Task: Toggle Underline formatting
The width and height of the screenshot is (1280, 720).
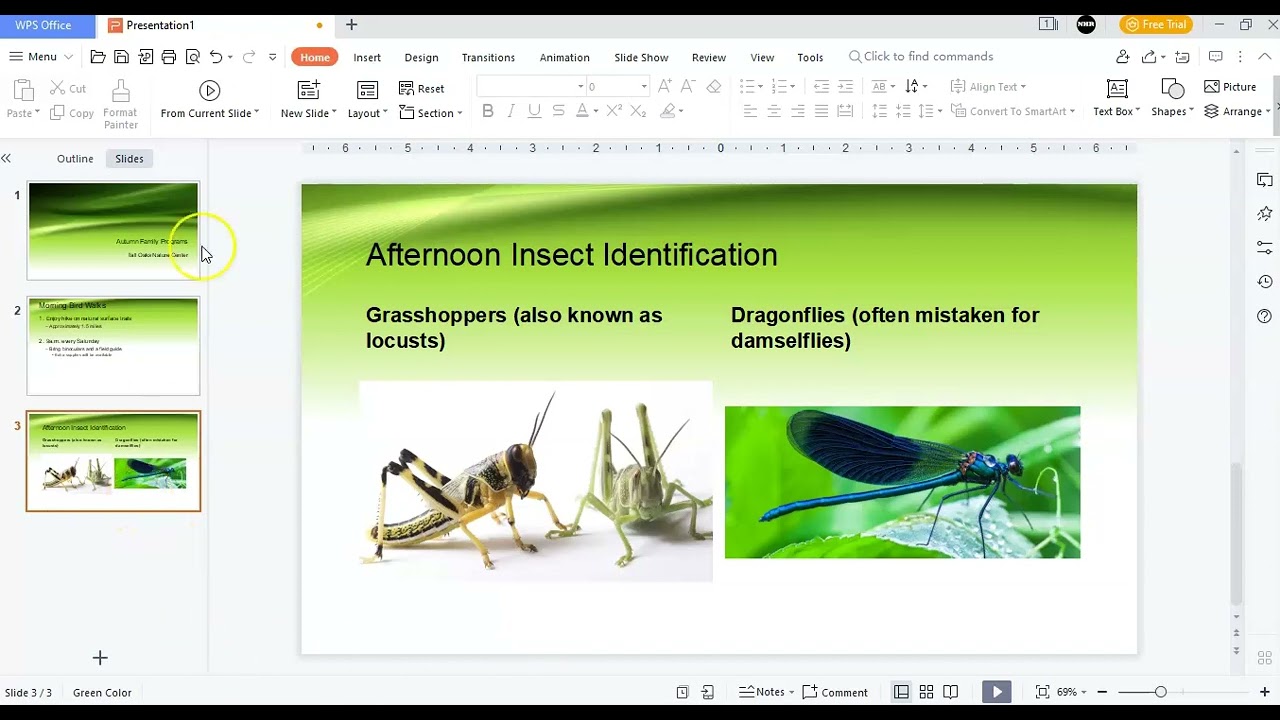Action: [x=534, y=111]
